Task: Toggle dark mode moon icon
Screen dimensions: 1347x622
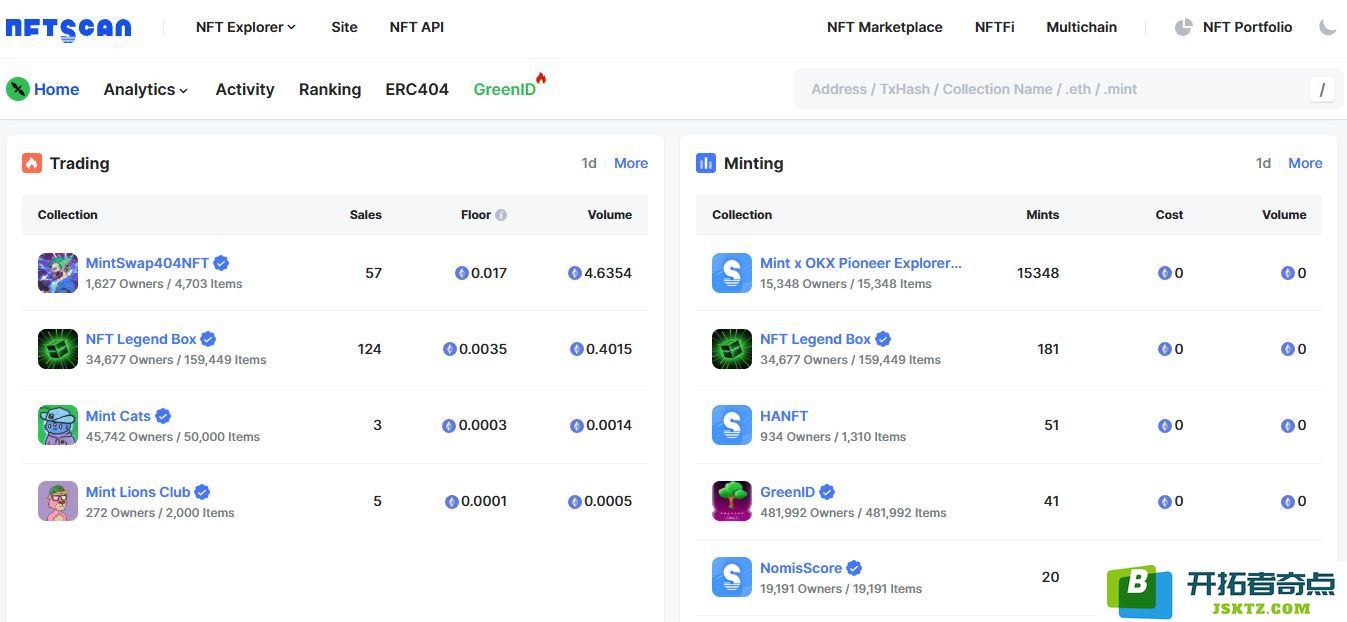Action: coord(1327,27)
